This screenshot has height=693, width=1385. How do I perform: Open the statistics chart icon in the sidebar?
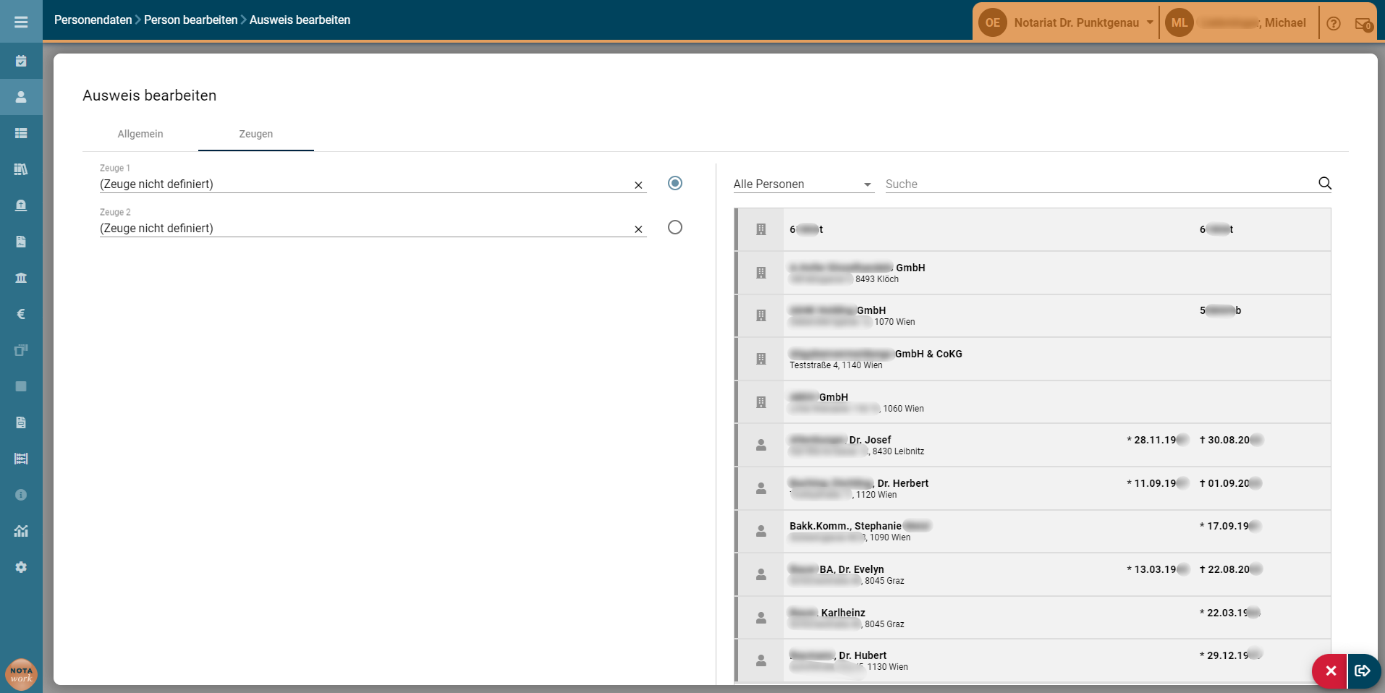21,531
